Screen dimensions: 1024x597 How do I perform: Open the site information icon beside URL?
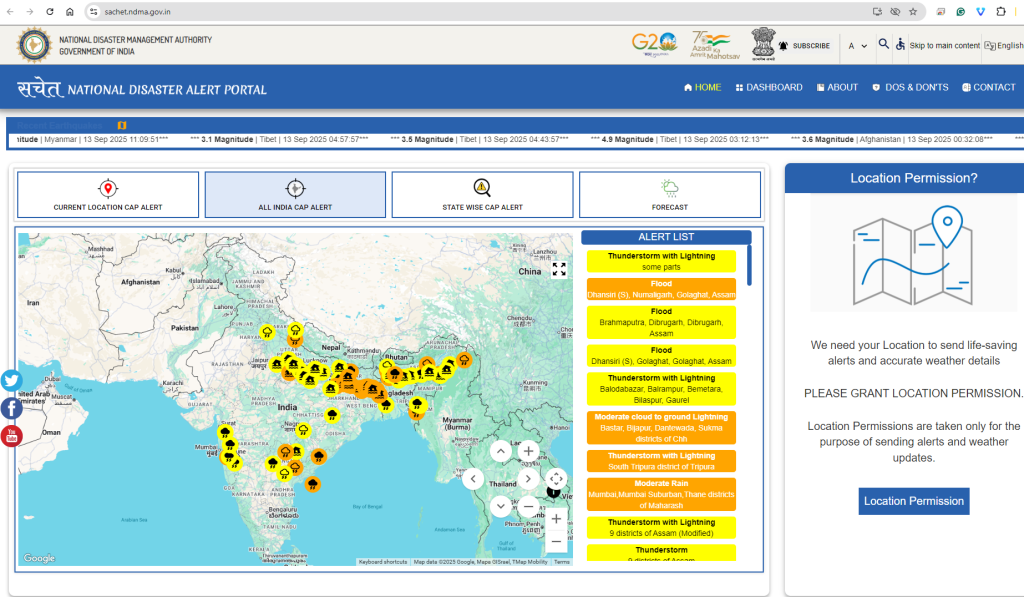click(x=94, y=12)
